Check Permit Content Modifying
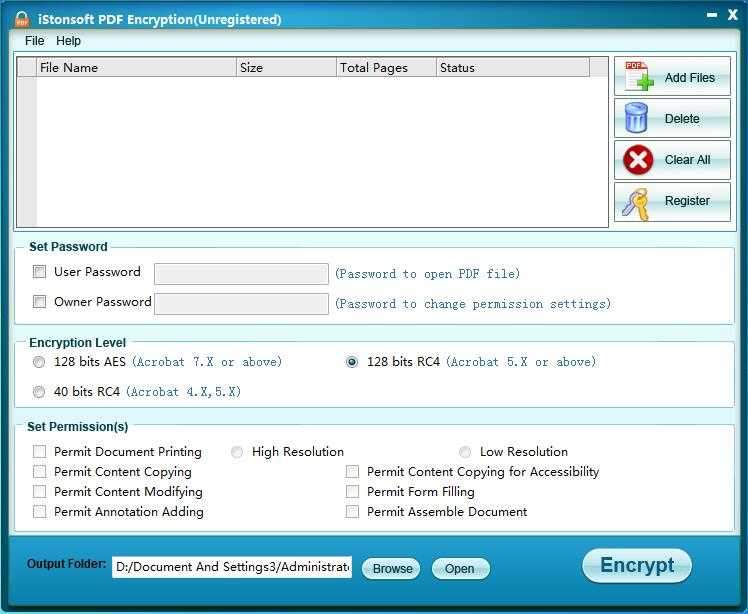Image resolution: width=748 pixels, height=614 pixels. [39, 491]
